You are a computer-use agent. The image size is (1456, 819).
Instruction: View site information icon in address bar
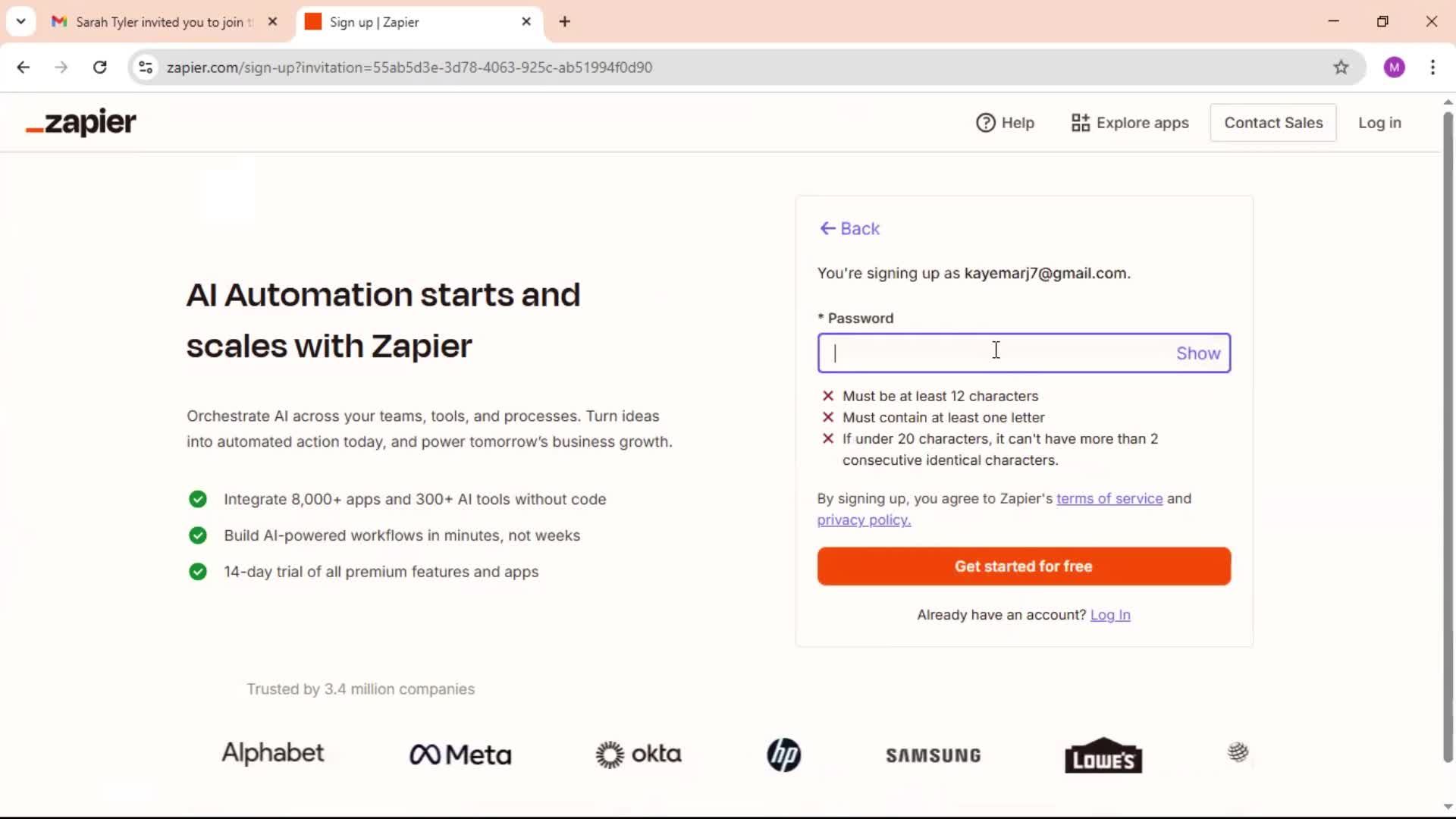click(x=146, y=67)
